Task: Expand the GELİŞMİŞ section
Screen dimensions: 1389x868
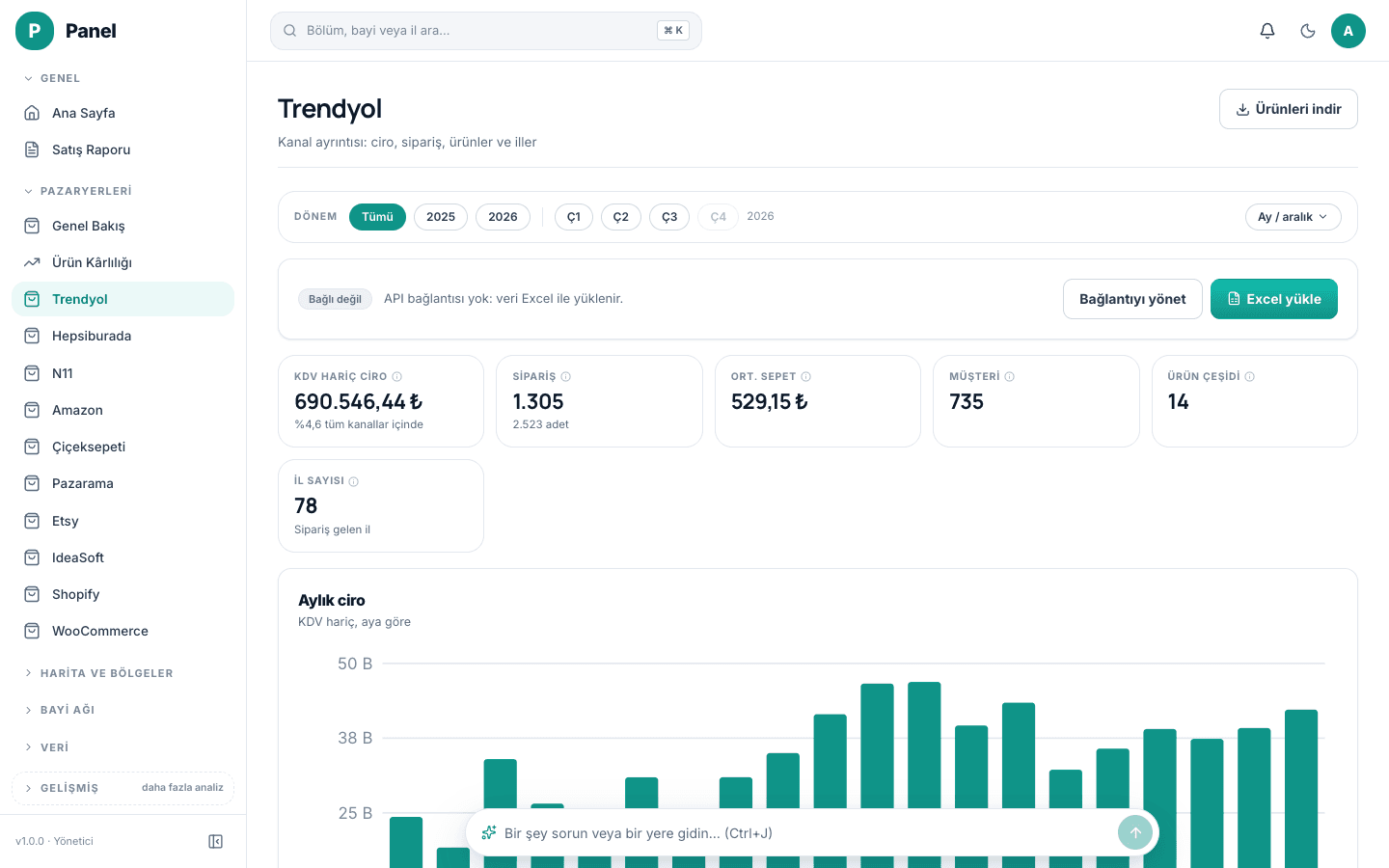Action: pyautogui.click(x=123, y=788)
